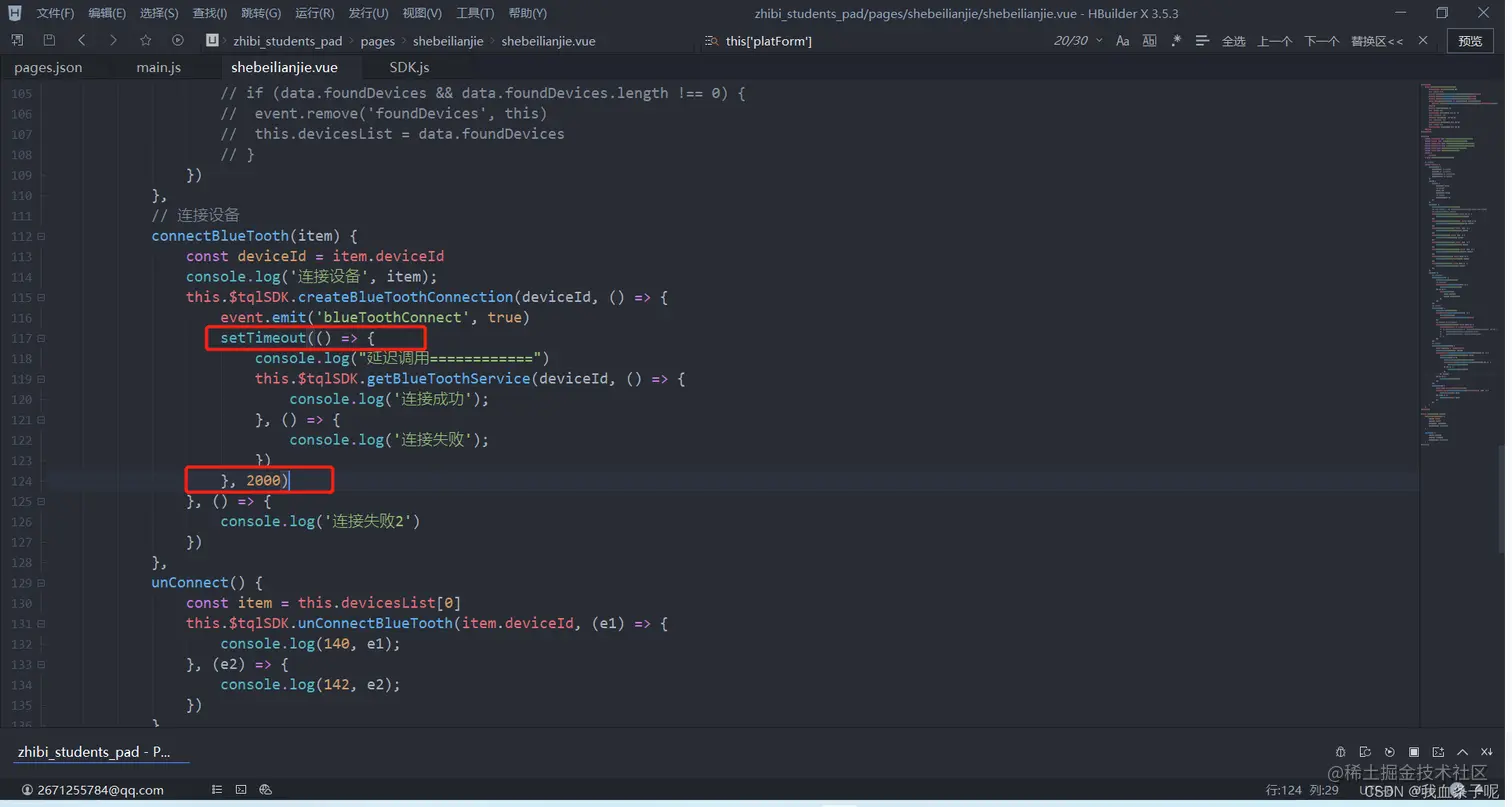Click the 2671255784@qq.com account in status bar
The image size is (1512, 807).
point(93,790)
